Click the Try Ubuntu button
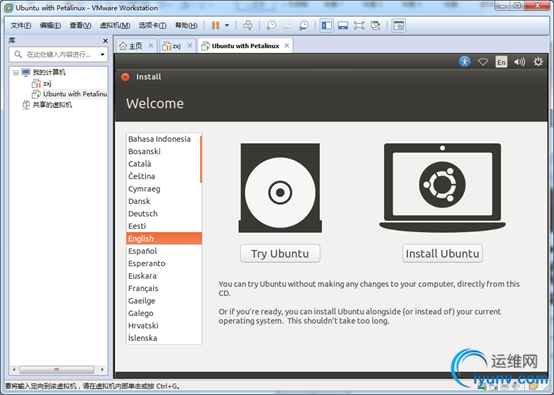Screen dimensions: 554x395 click(280, 253)
